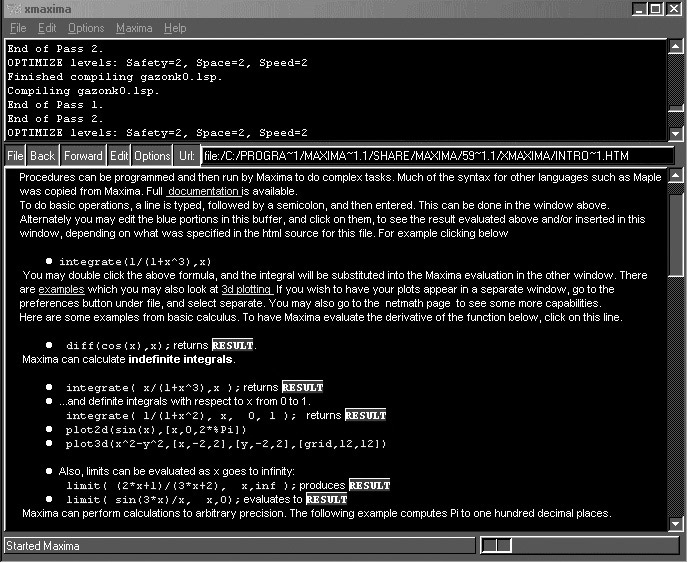Click 'indefinite integrals' bold text

(180, 359)
